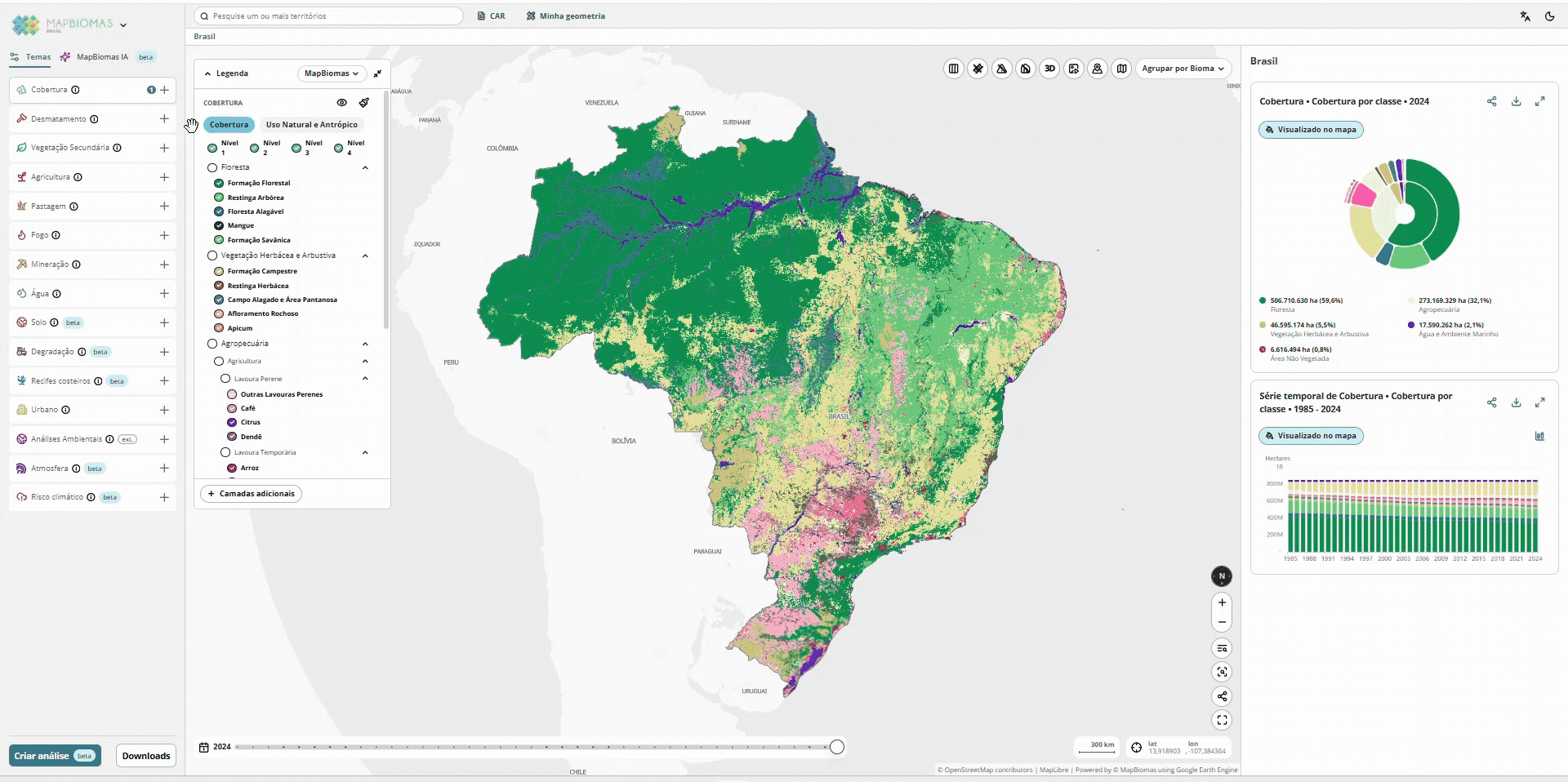Open the MapBiomas legend dropdown

[x=332, y=73]
